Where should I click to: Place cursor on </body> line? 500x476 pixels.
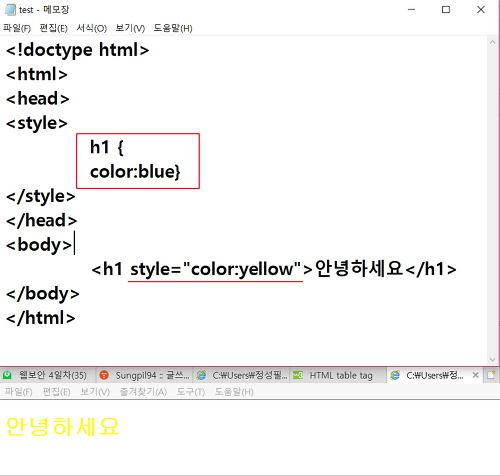pyautogui.click(x=43, y=294)
